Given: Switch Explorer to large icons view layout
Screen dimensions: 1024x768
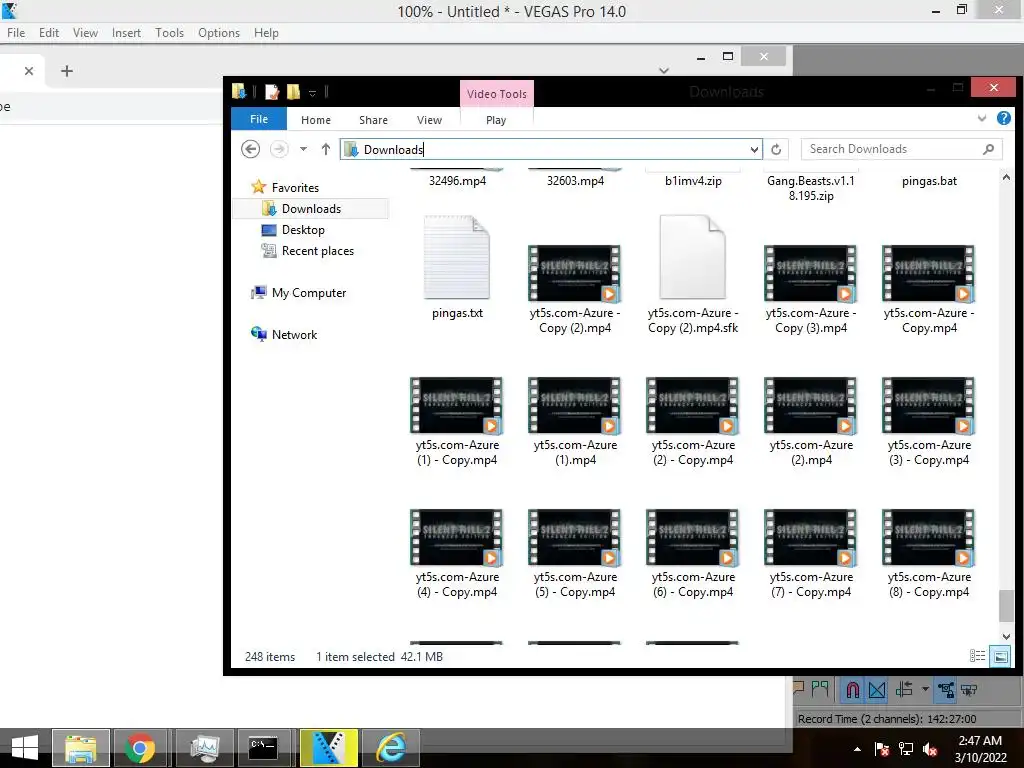Looking at the screenshot, I should coord(1000,656).
